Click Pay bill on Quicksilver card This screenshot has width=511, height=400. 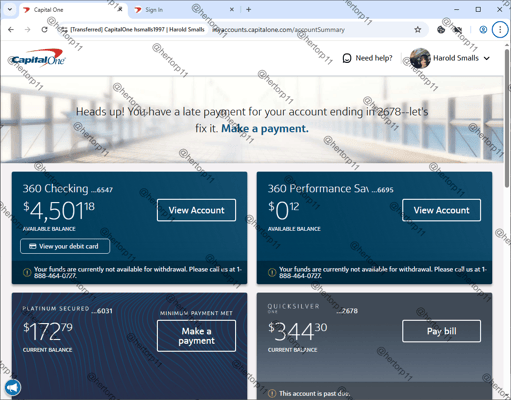click(x=441, y=331)
